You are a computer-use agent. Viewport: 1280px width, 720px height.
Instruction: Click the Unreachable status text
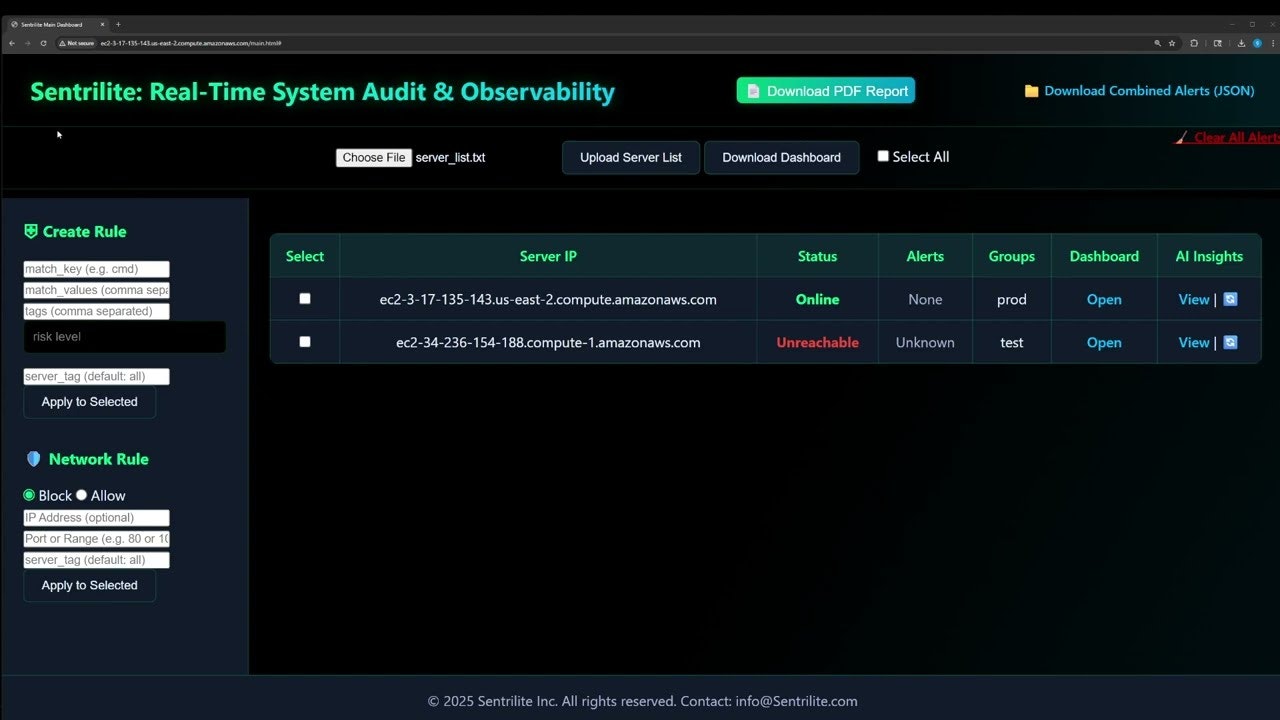[817, 342]
